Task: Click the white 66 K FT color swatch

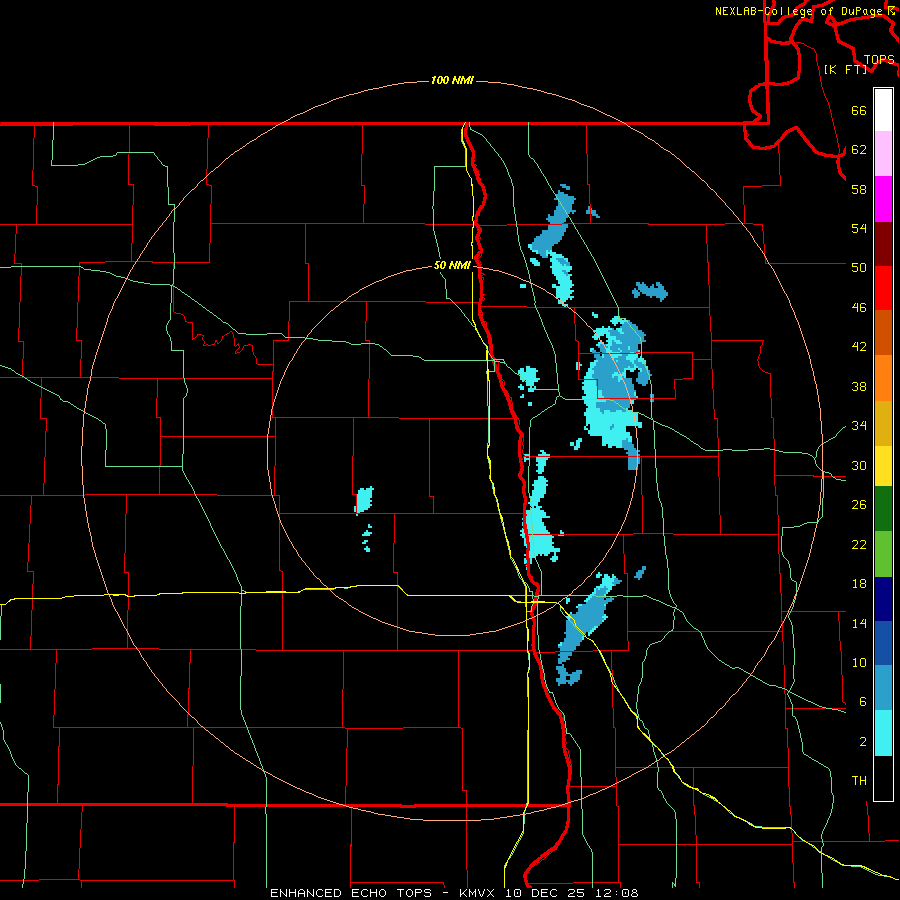Action: [883, 110]
